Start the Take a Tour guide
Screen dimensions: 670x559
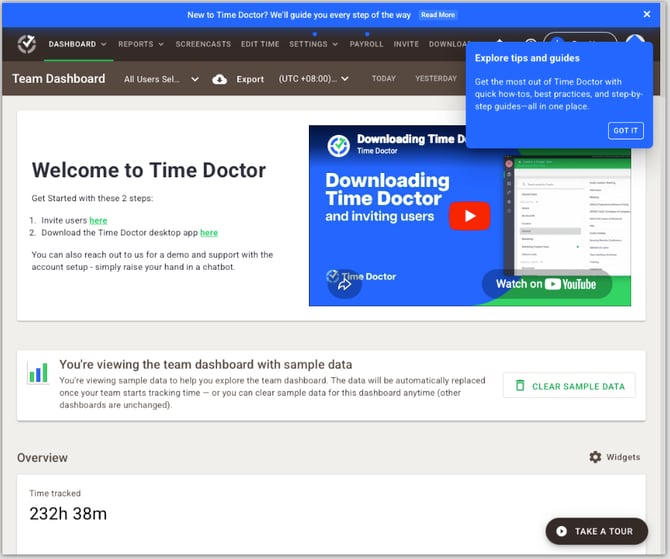pos(597,531)
